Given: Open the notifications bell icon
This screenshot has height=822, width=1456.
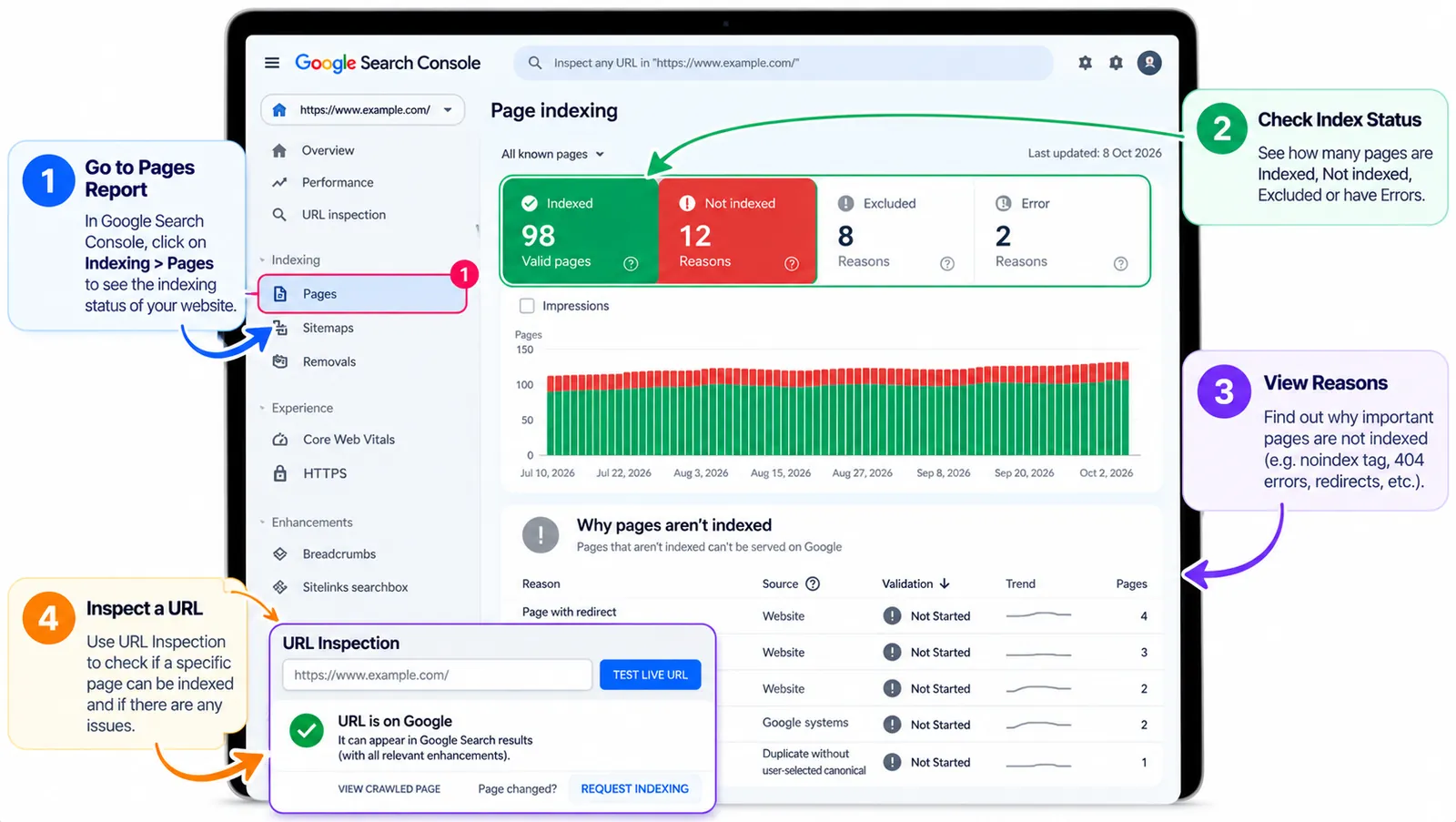Looking at the screenshot, I should pyautogui.click(x=1116, y=63).
